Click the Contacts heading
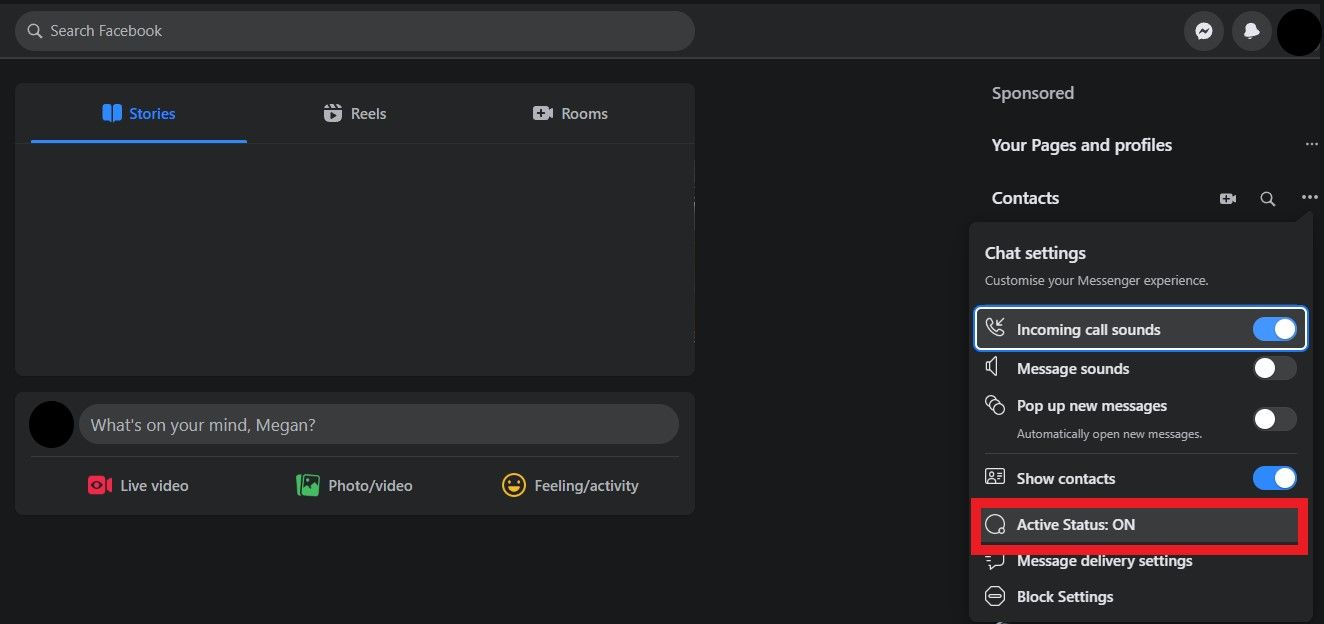Screen dimensions: 1324x624 click(x=1025, y=198)
